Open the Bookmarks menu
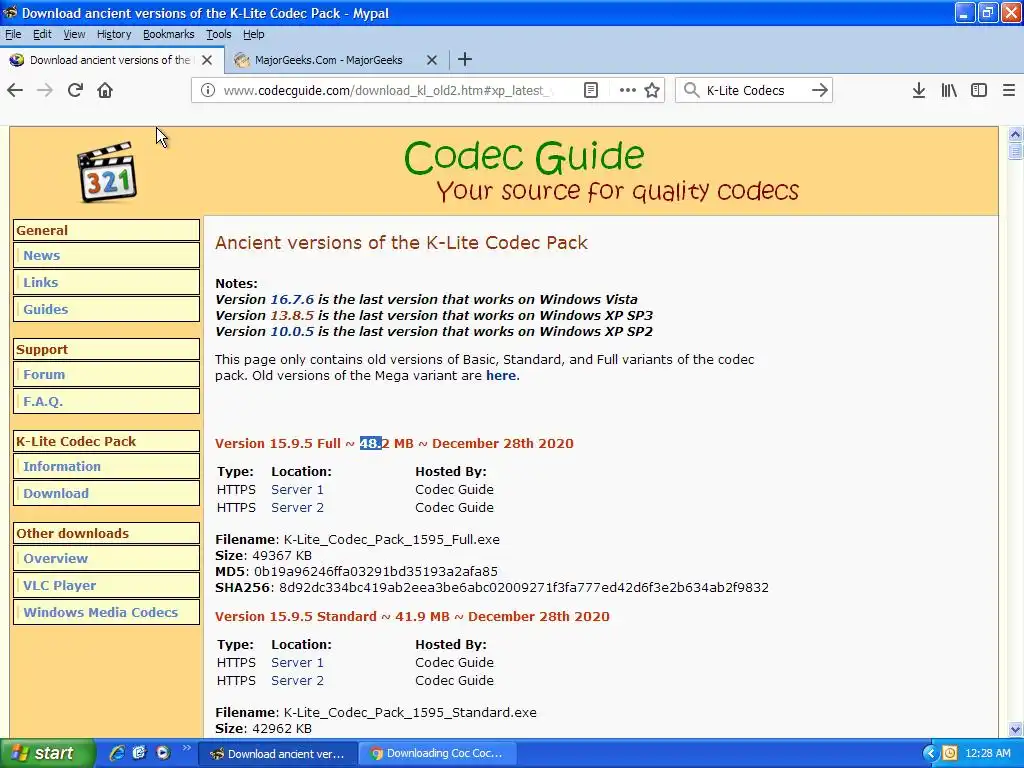This screenshot has width=1024, height=768. 168,34
